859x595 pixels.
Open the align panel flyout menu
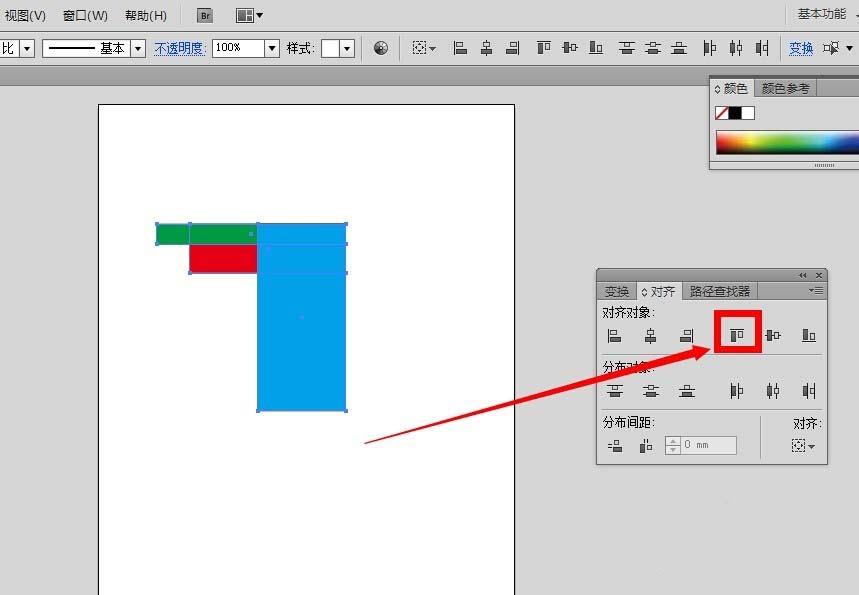pyautogui.click(x=816, y=290)
